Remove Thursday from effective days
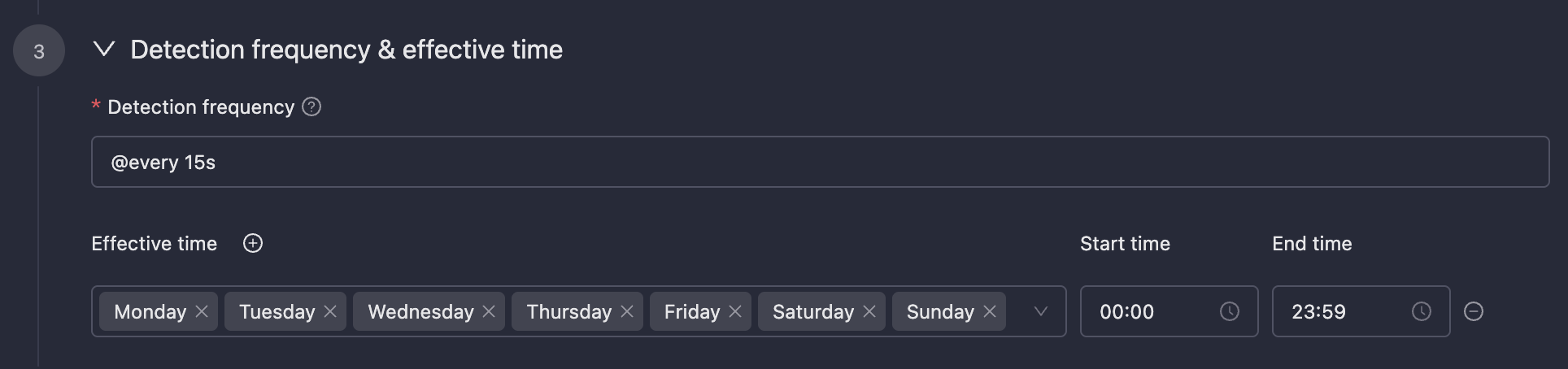Viewport: 1568px width, 369px height. (627, 311)
